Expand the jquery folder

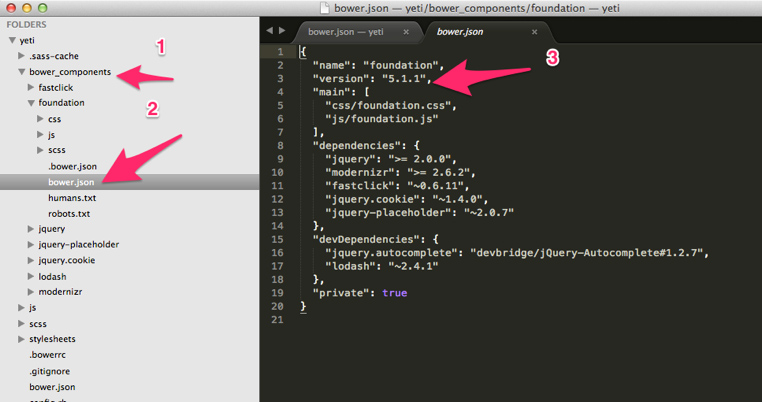pyautogui.click(x=31, y=228)
